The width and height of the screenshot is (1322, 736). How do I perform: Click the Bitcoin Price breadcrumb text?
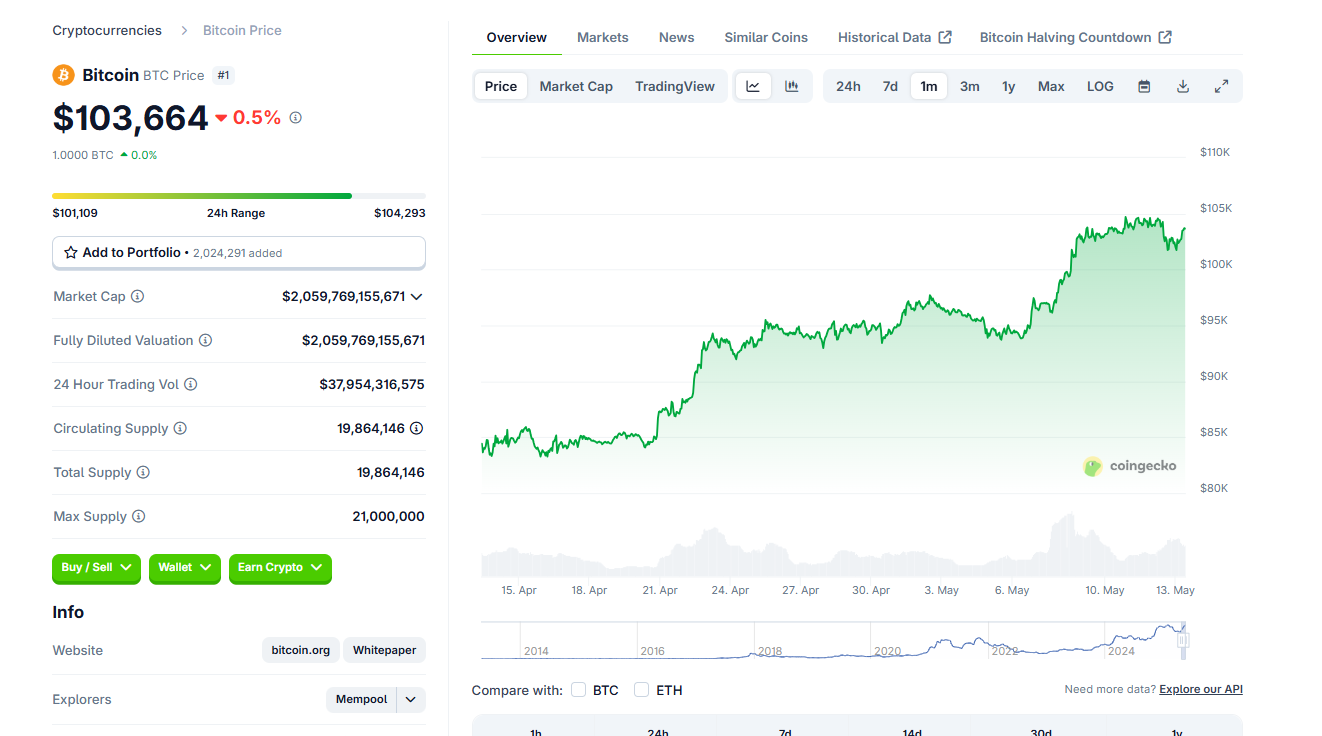(242, 31)
